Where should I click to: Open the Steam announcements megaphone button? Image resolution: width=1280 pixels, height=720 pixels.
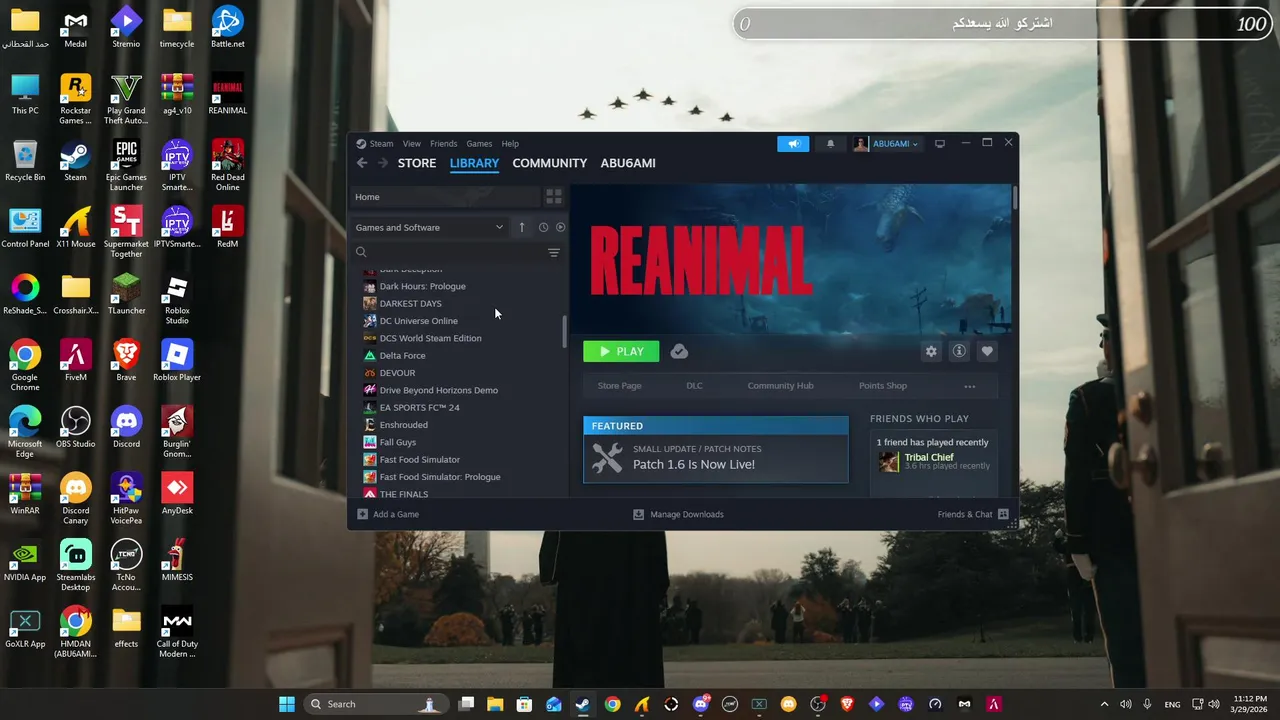click(x=793, y=144)
